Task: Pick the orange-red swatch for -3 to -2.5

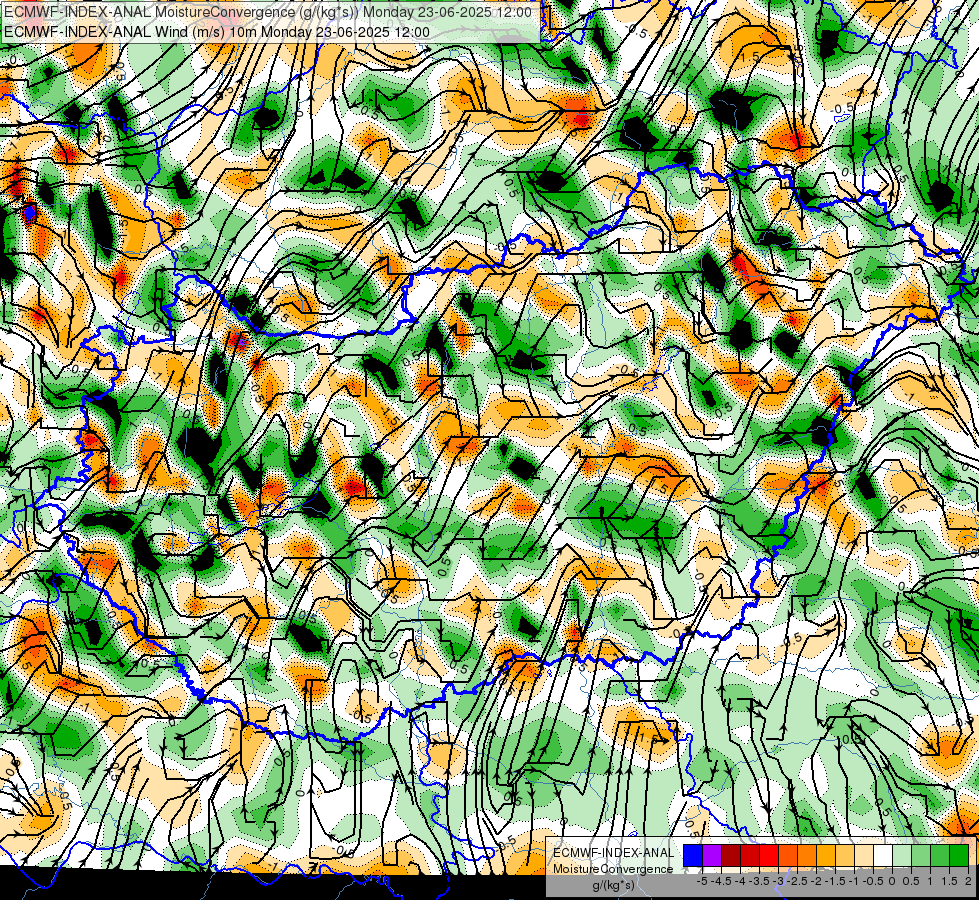Action: point(788,855)
